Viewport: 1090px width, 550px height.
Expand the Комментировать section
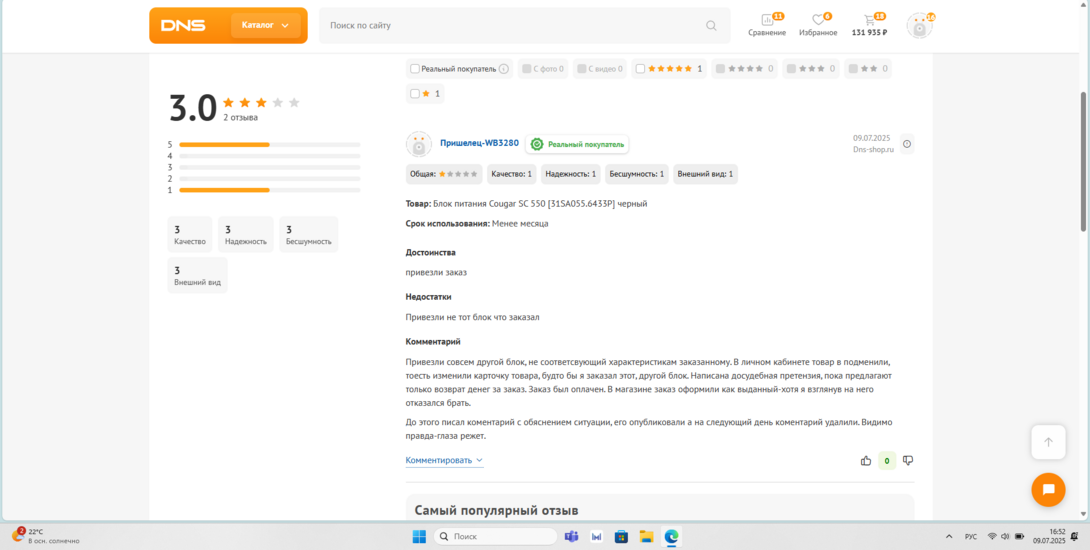tap(443, 461)
